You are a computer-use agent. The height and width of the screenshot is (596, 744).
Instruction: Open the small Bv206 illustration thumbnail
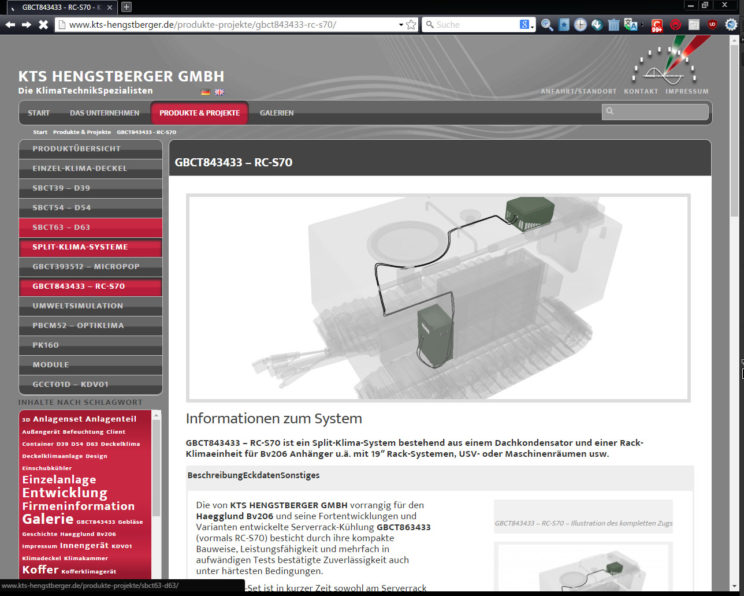point(584,567)
